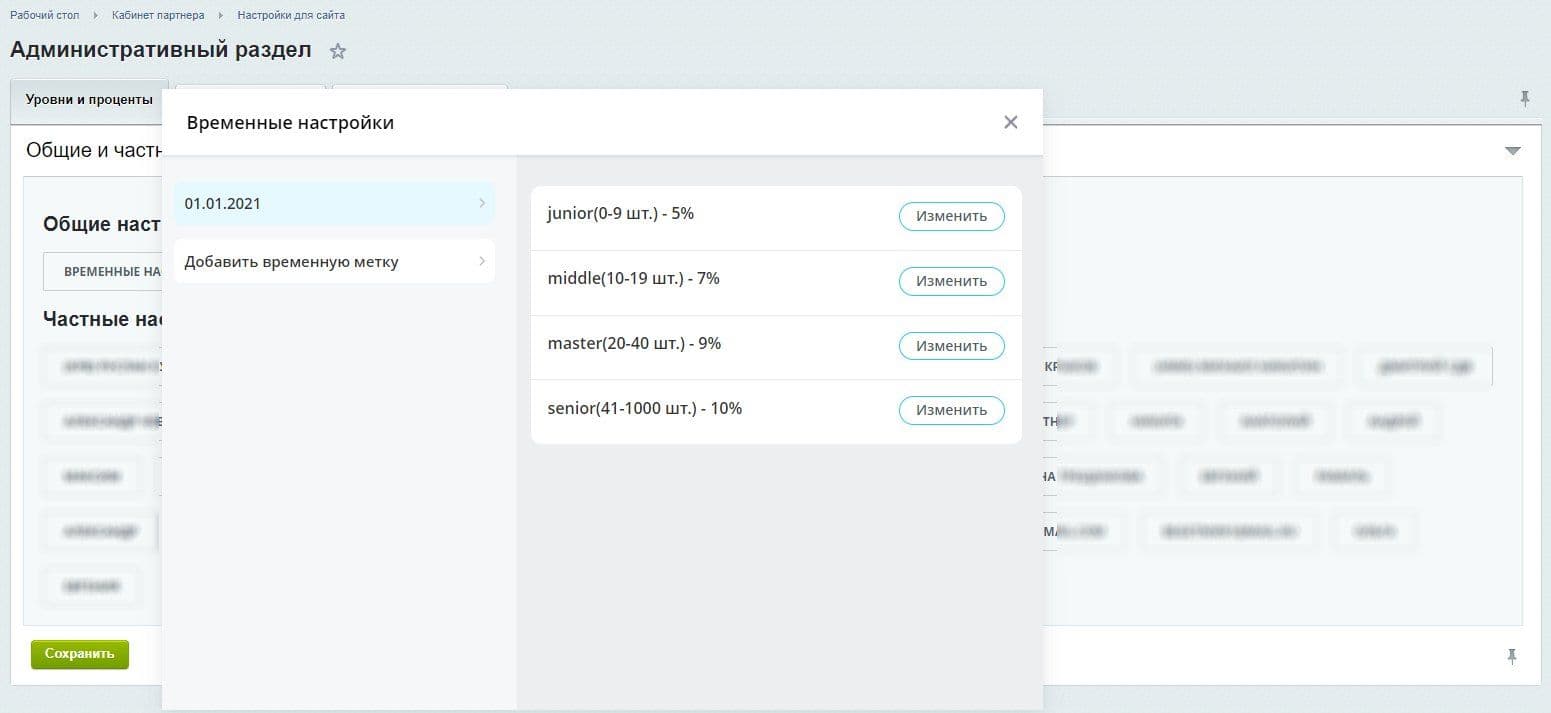Screen dimensions: 1551x713
Task: Expand the 01.01.2021 row chevron
Action: (482, 203)
